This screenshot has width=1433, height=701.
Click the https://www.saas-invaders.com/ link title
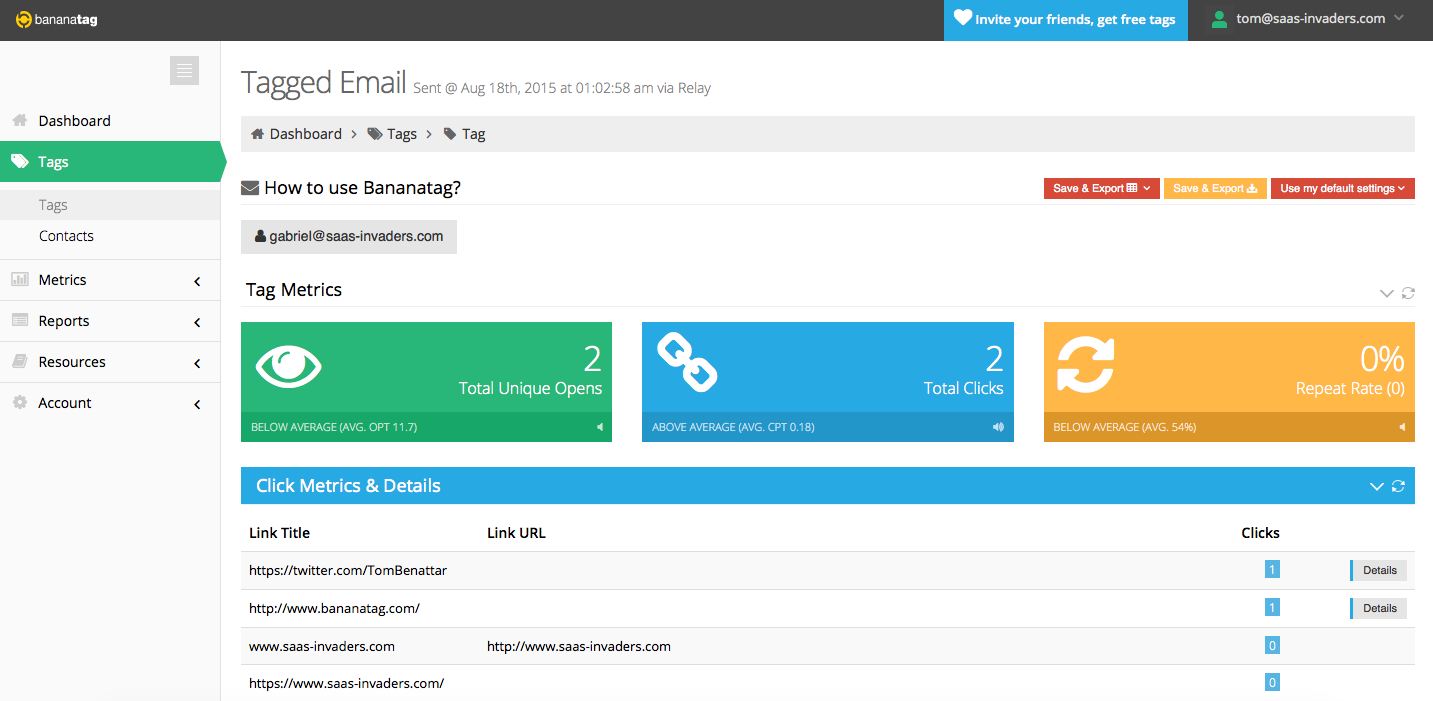(x=346, y=684)
